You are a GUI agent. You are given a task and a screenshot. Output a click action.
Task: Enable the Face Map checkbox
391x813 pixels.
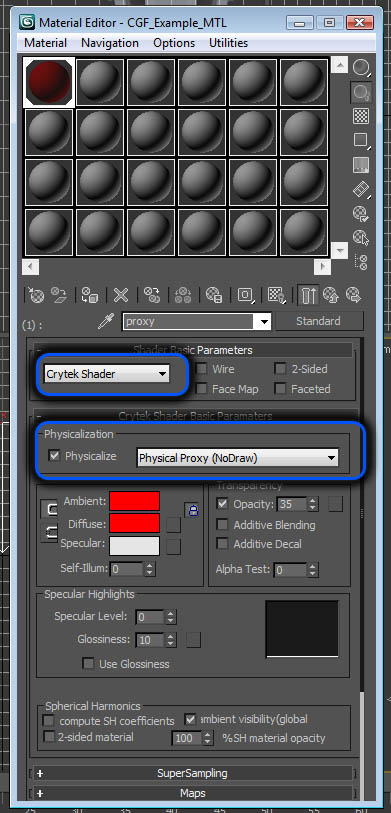tap(202, 389)
